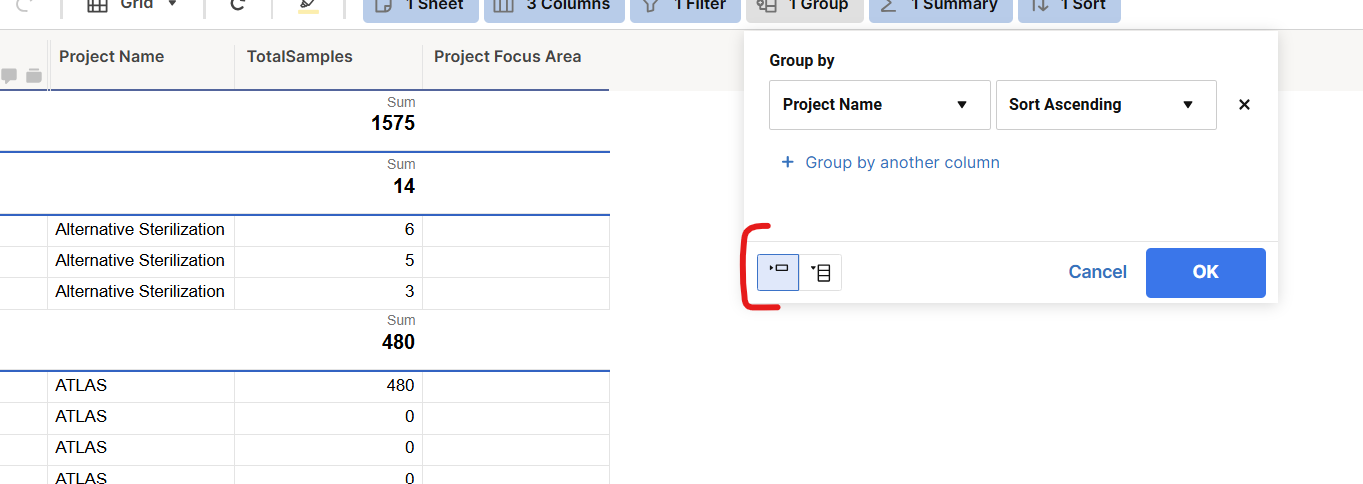Open the 1 Sort tab

[x=1068, y=7]
